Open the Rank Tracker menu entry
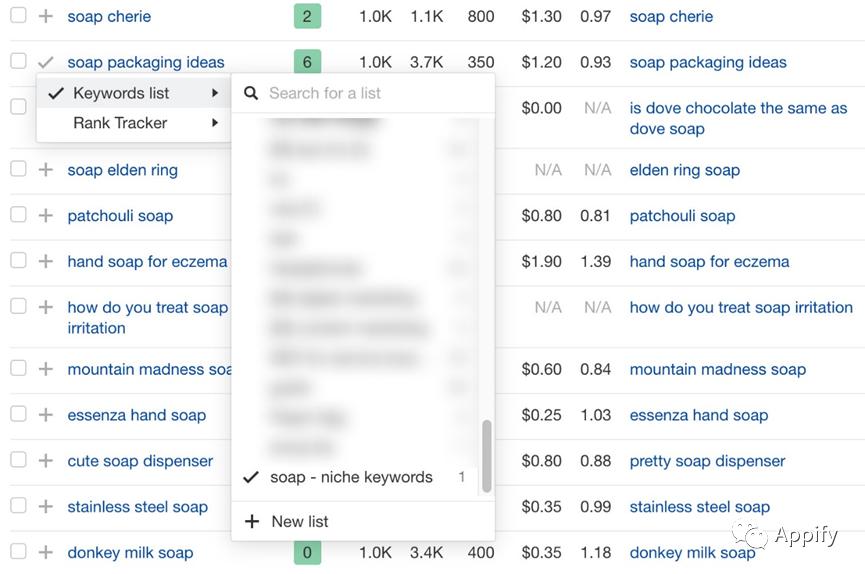Screen dimensions: 865x574 point(120,123)
